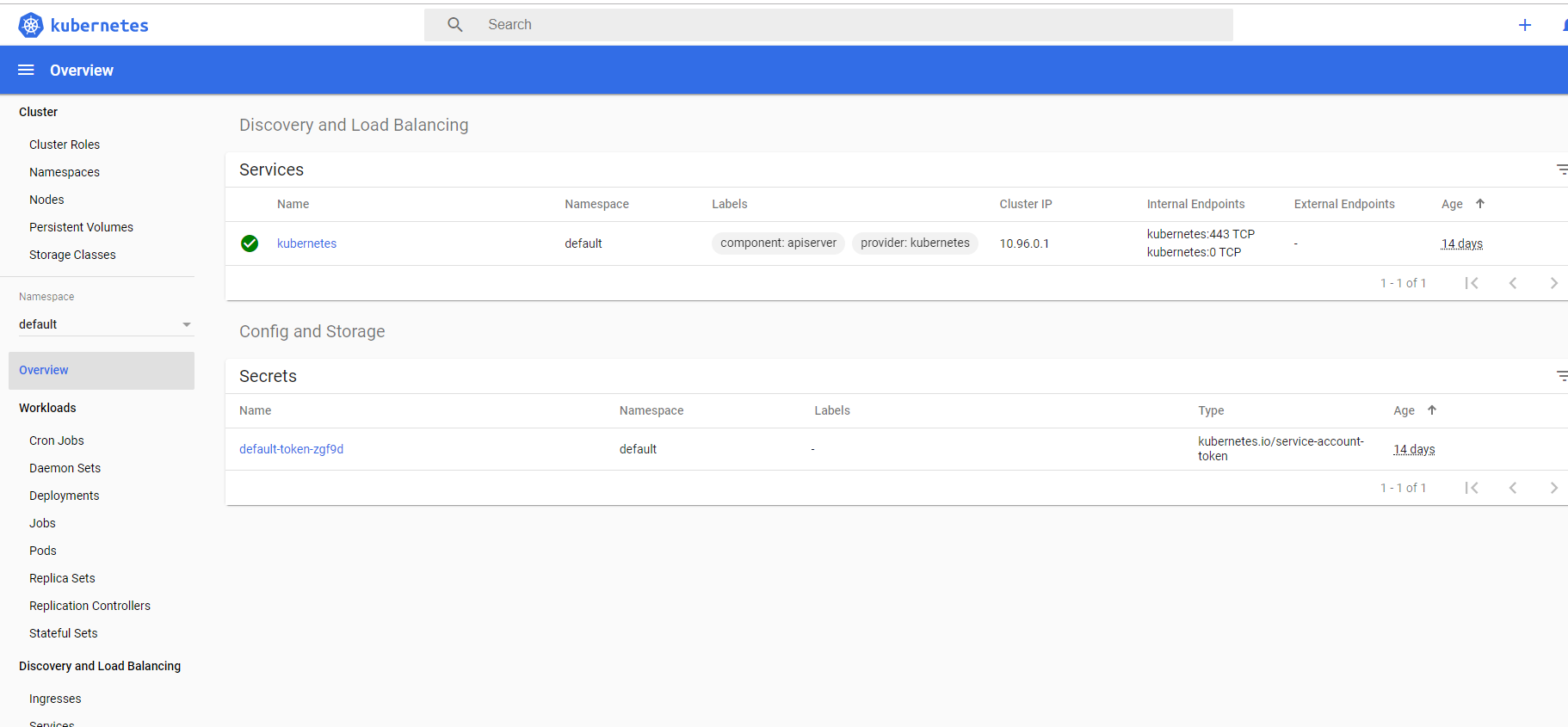Click the kubernetes brand name link
1568x727 pixels.
tap(100, 25)
